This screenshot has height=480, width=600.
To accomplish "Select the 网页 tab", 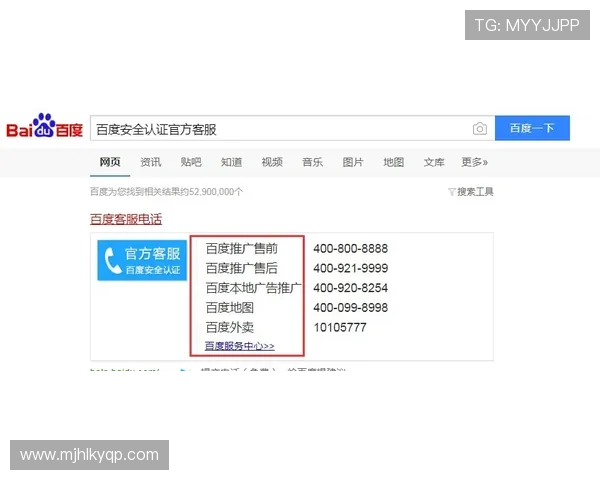I will [110, 162].
